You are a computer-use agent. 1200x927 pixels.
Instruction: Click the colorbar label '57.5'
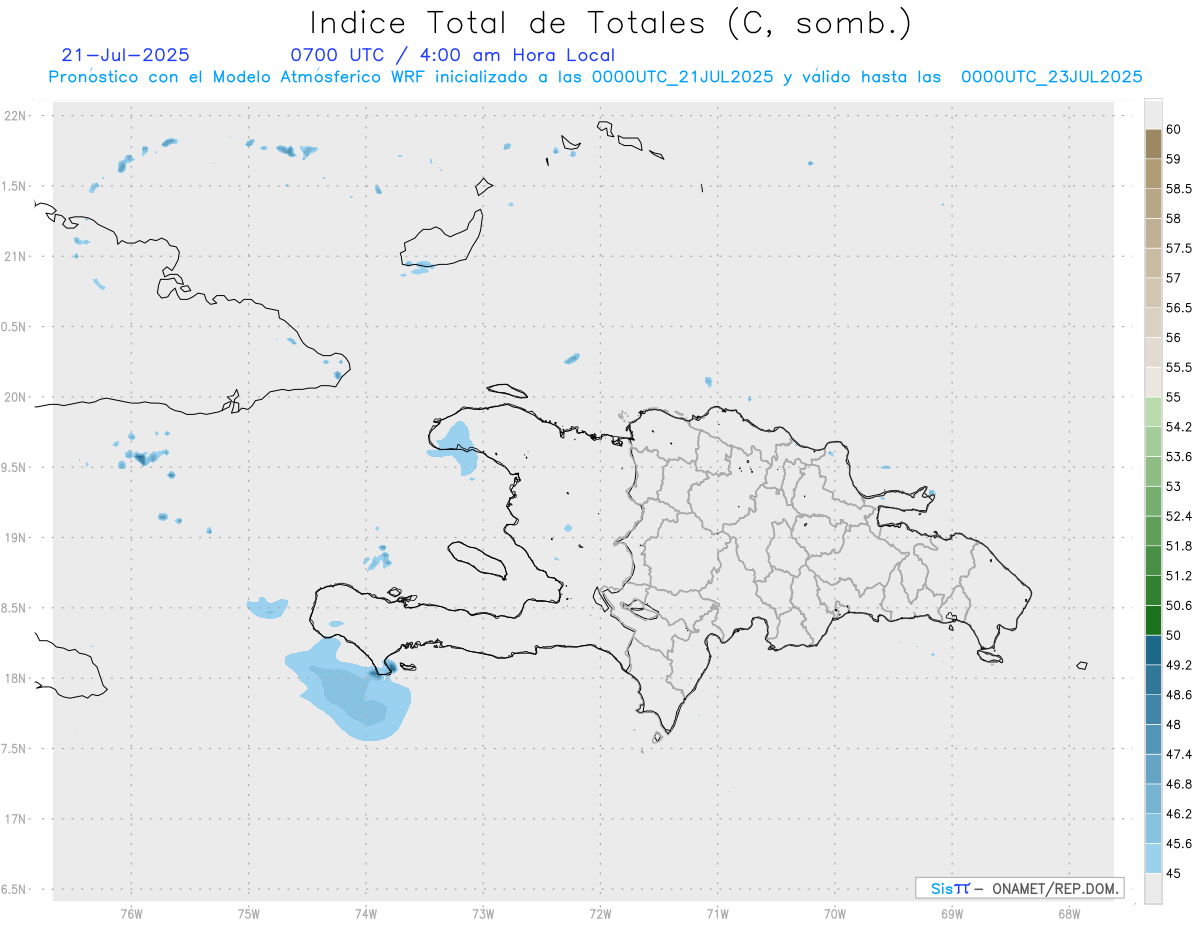pyautogui.click(x=1179, y=248)
